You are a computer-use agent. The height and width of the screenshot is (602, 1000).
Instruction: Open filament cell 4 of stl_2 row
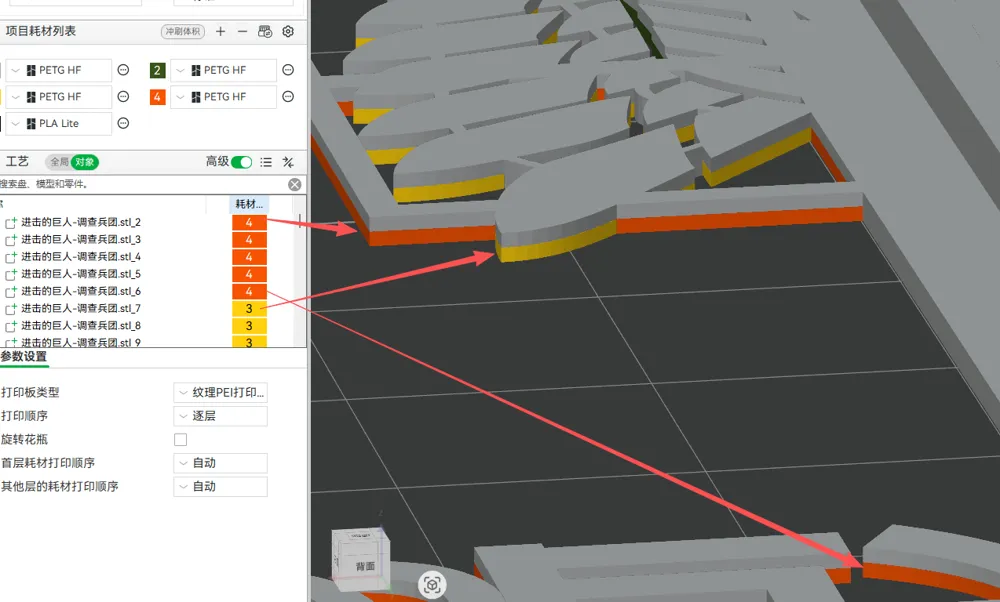[x=249, y=222]
